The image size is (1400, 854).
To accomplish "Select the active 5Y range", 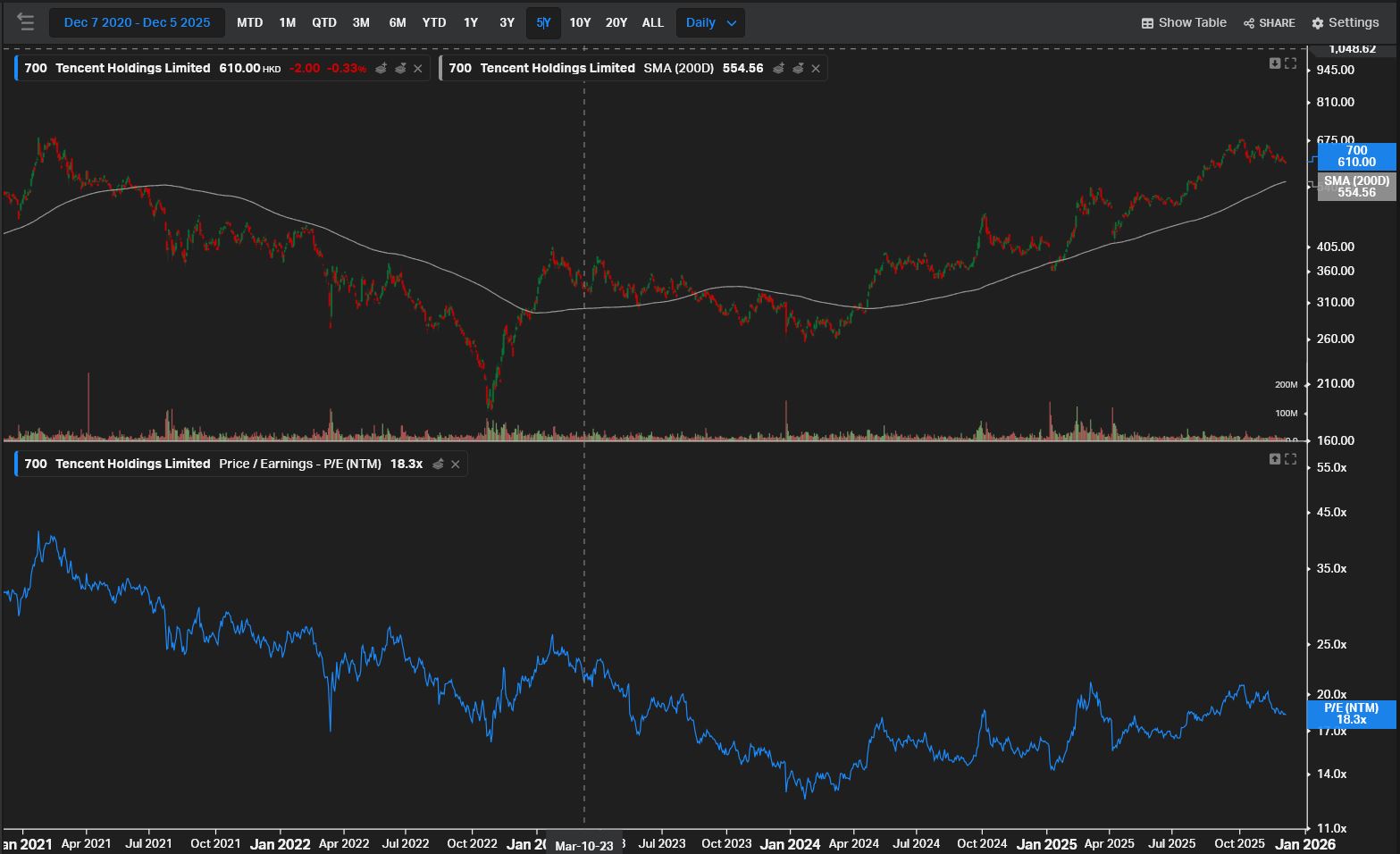I will click(543, 22).
